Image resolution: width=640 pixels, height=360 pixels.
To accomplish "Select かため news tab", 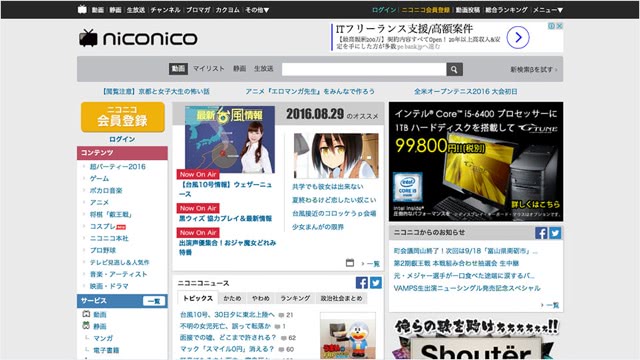I will coord(232,298).
